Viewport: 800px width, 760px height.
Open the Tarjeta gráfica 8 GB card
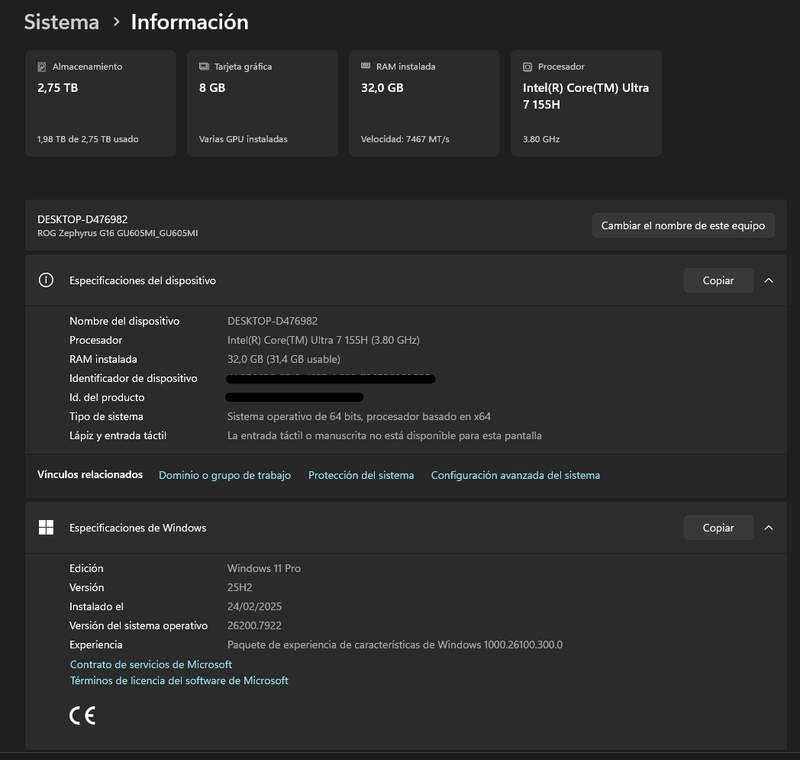click(262, 103)
